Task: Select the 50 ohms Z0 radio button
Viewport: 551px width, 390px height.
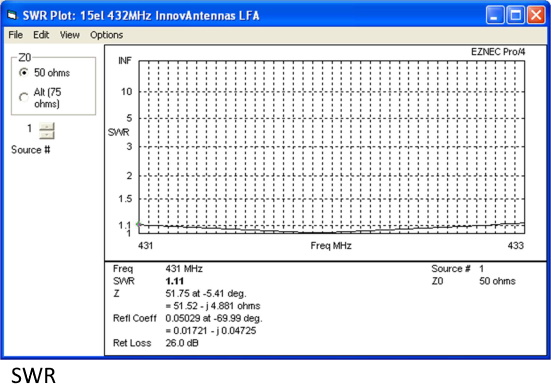Action: tap(24, 73)
